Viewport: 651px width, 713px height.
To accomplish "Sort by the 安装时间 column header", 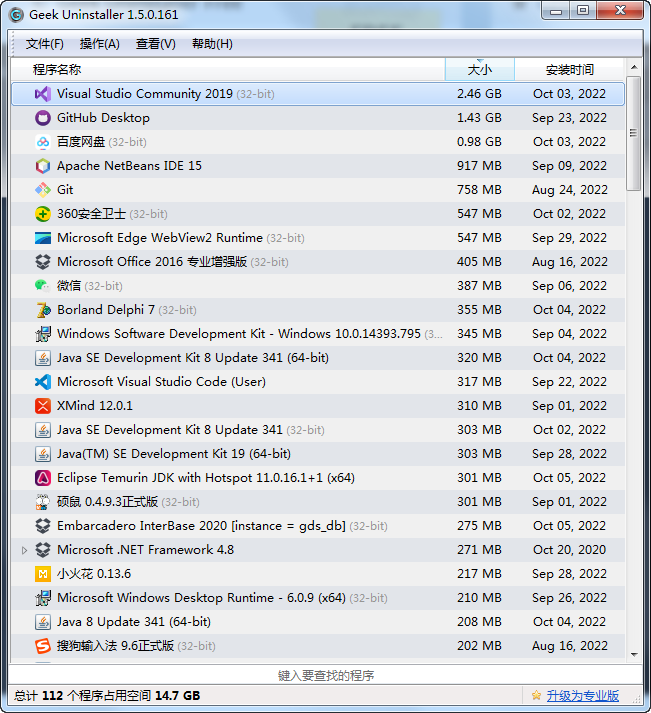I will pyautogui.click(x=570, y=70).
